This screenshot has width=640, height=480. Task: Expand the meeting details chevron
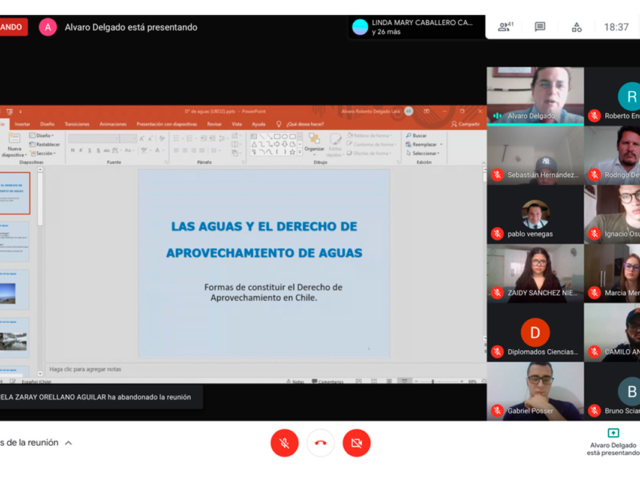[69, 443]
